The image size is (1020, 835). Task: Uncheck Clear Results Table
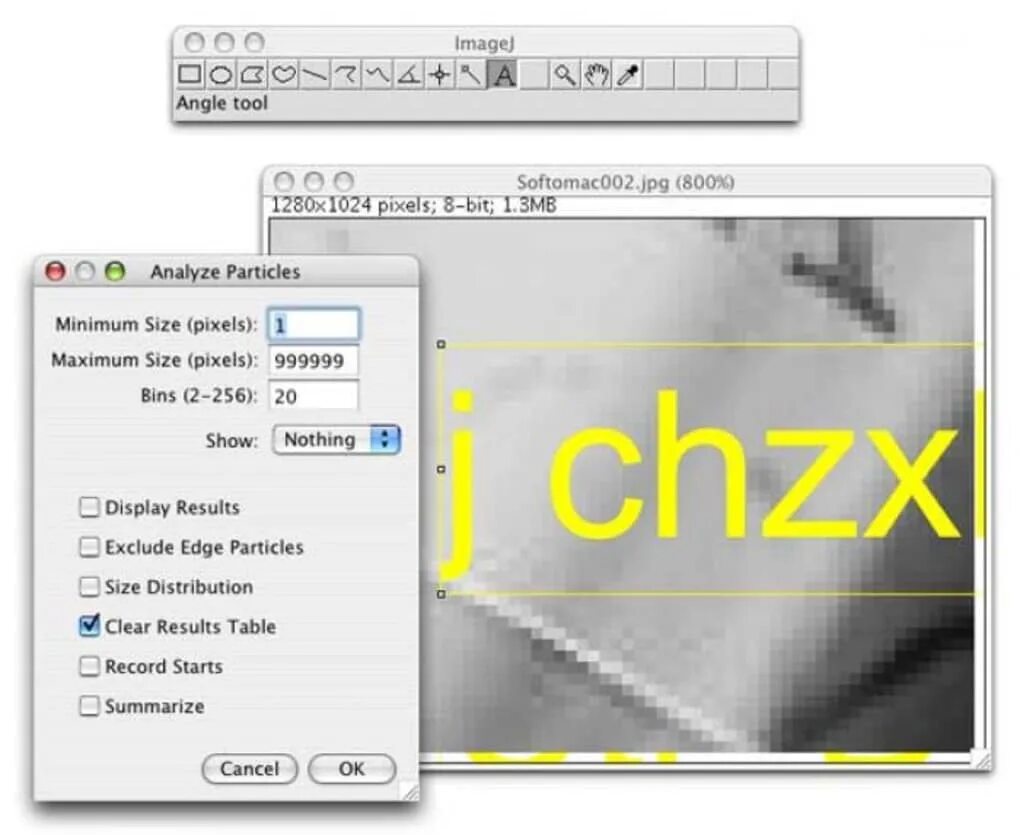pos(89,626)
